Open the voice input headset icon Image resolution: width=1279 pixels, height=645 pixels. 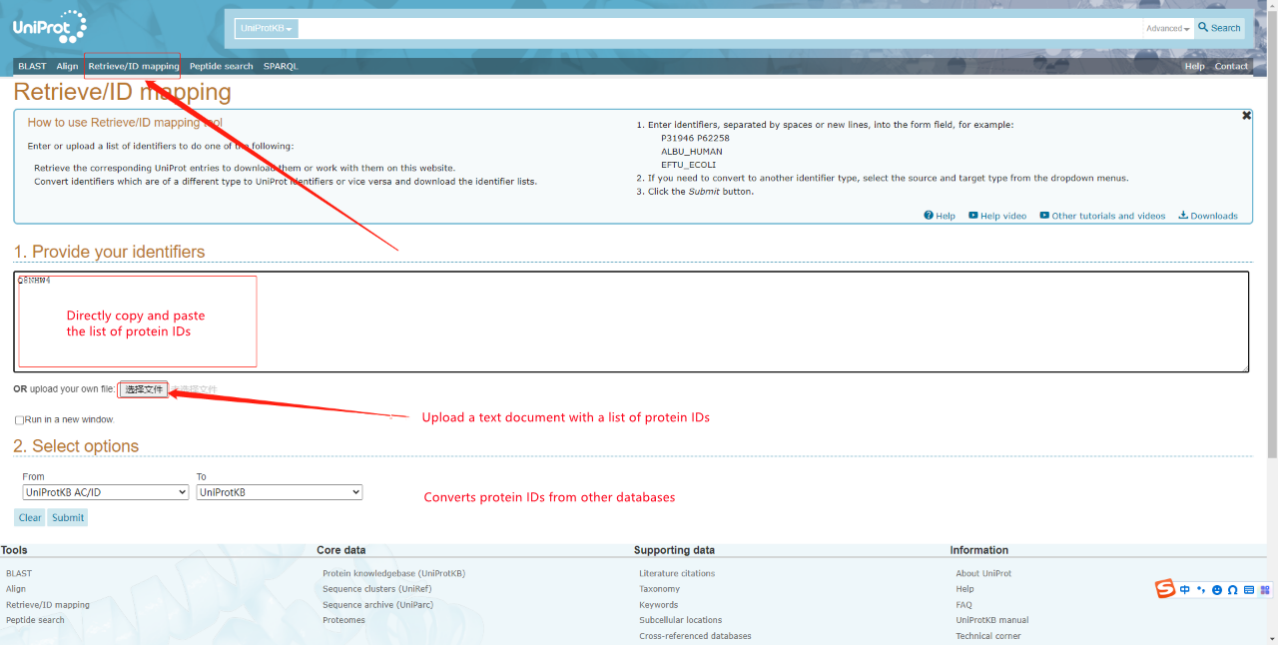tap(1233, 590)
